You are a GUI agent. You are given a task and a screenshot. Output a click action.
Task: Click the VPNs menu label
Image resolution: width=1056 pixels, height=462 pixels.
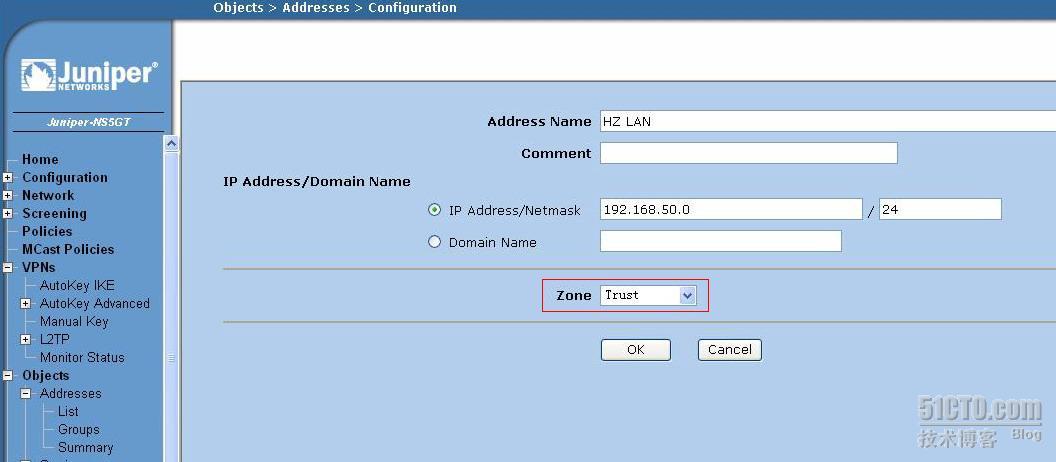(x=38, y=267)
